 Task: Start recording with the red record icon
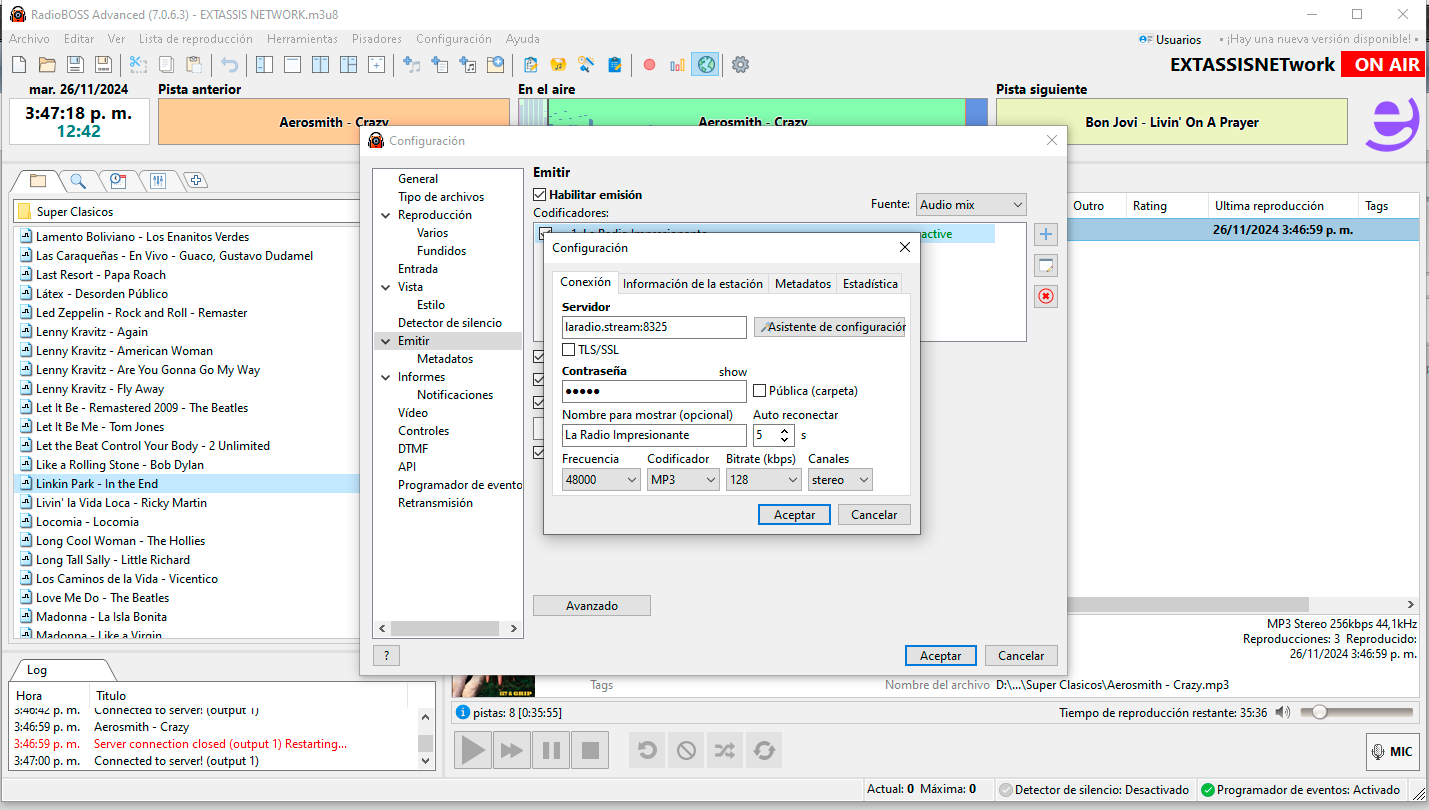650,64
